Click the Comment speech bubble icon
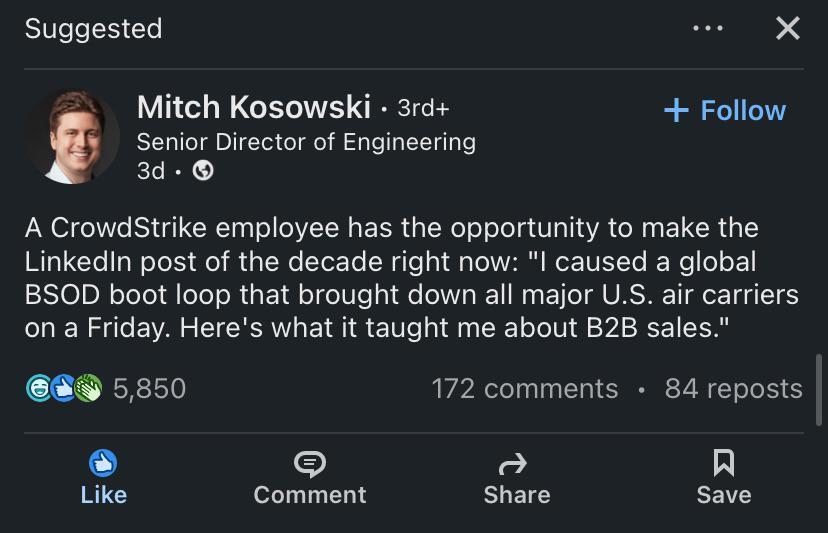This screenshot has height=533, width=828. (310, 463)
